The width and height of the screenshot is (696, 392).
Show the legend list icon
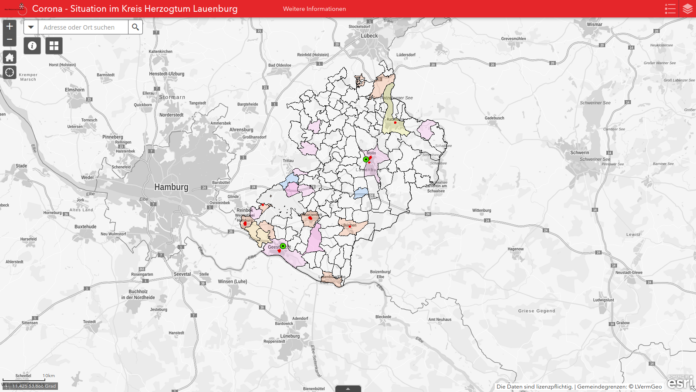(670, 9)
